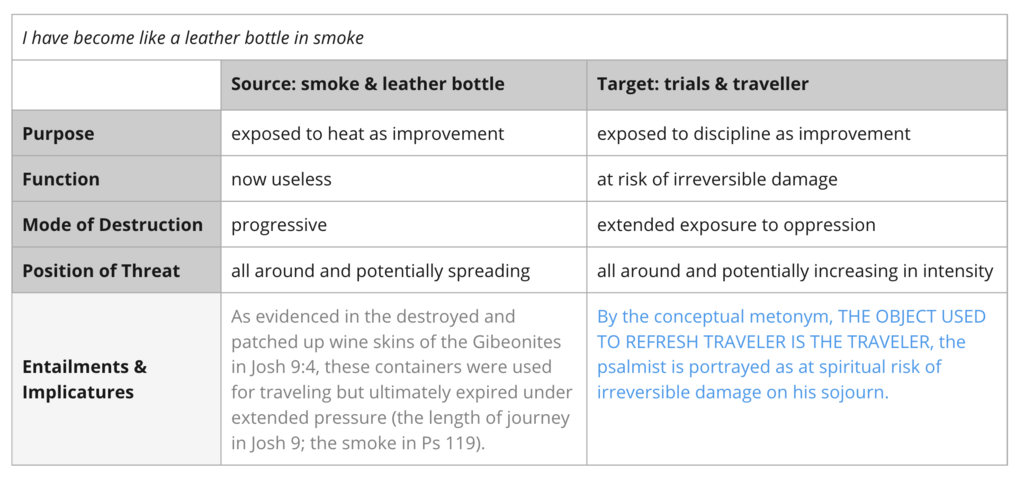
Task: Click the 'exposed to discipline as improvement' cell
Action: click(753, 133)
